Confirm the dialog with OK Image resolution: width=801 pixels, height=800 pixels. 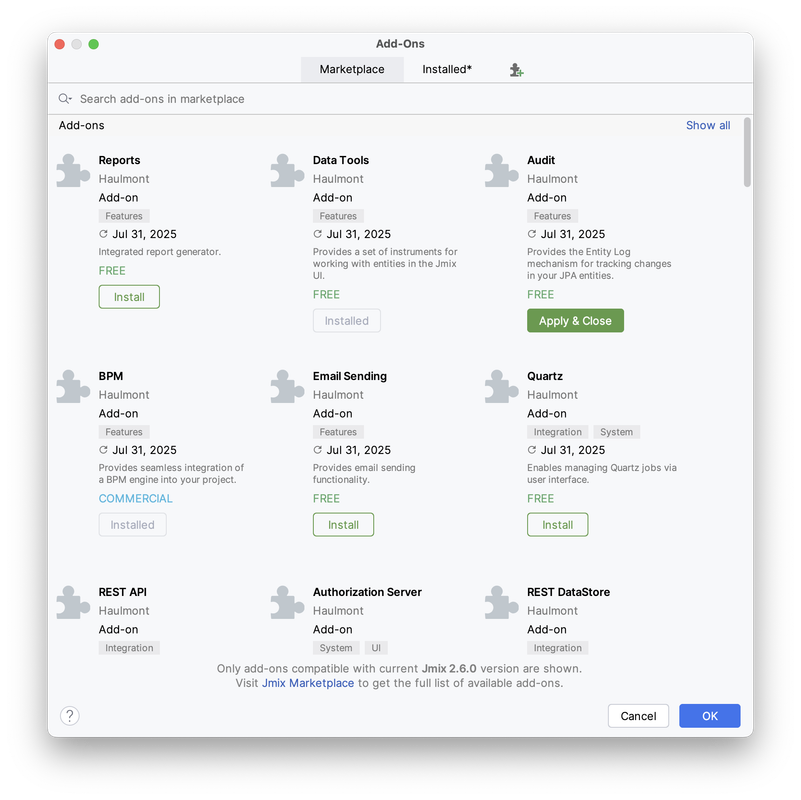pyautogui.click(x=710, y=716)
